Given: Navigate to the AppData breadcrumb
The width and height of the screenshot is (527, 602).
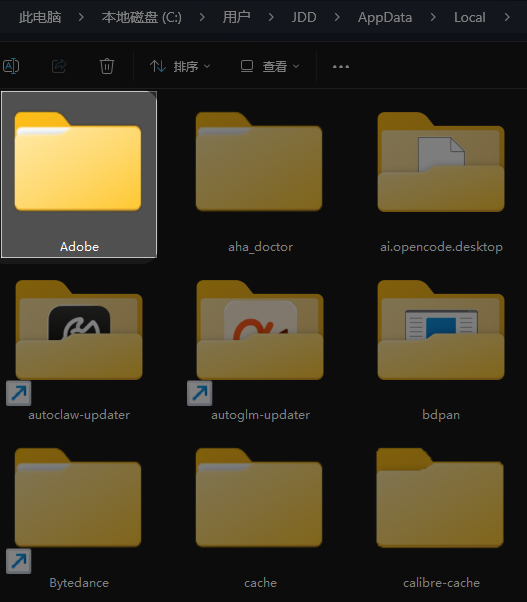Looking at the screenshot, I should coord(385,17).
